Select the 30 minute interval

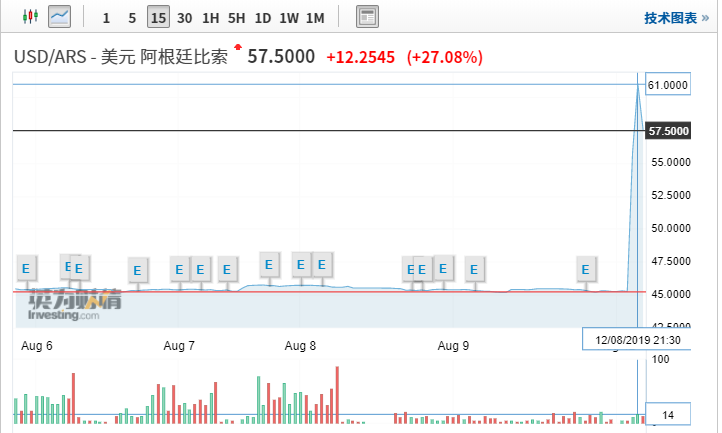(x=184, y=18)
